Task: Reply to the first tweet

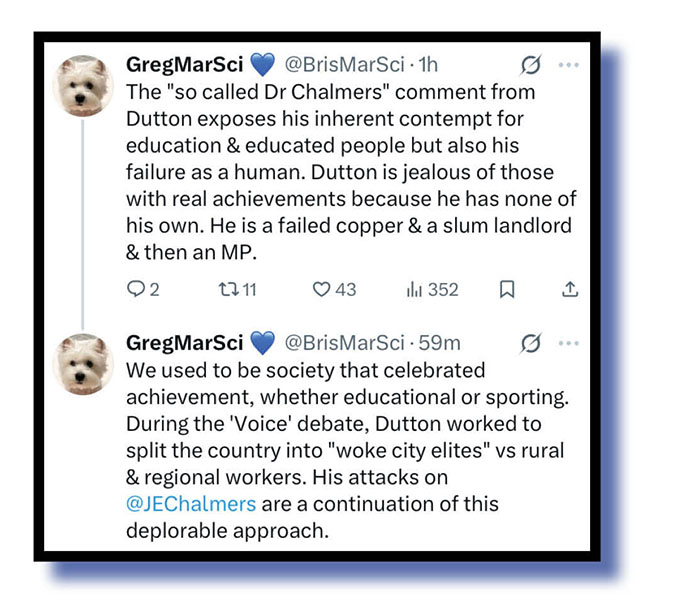Action: pyautogui.click(x=136, y=290)
